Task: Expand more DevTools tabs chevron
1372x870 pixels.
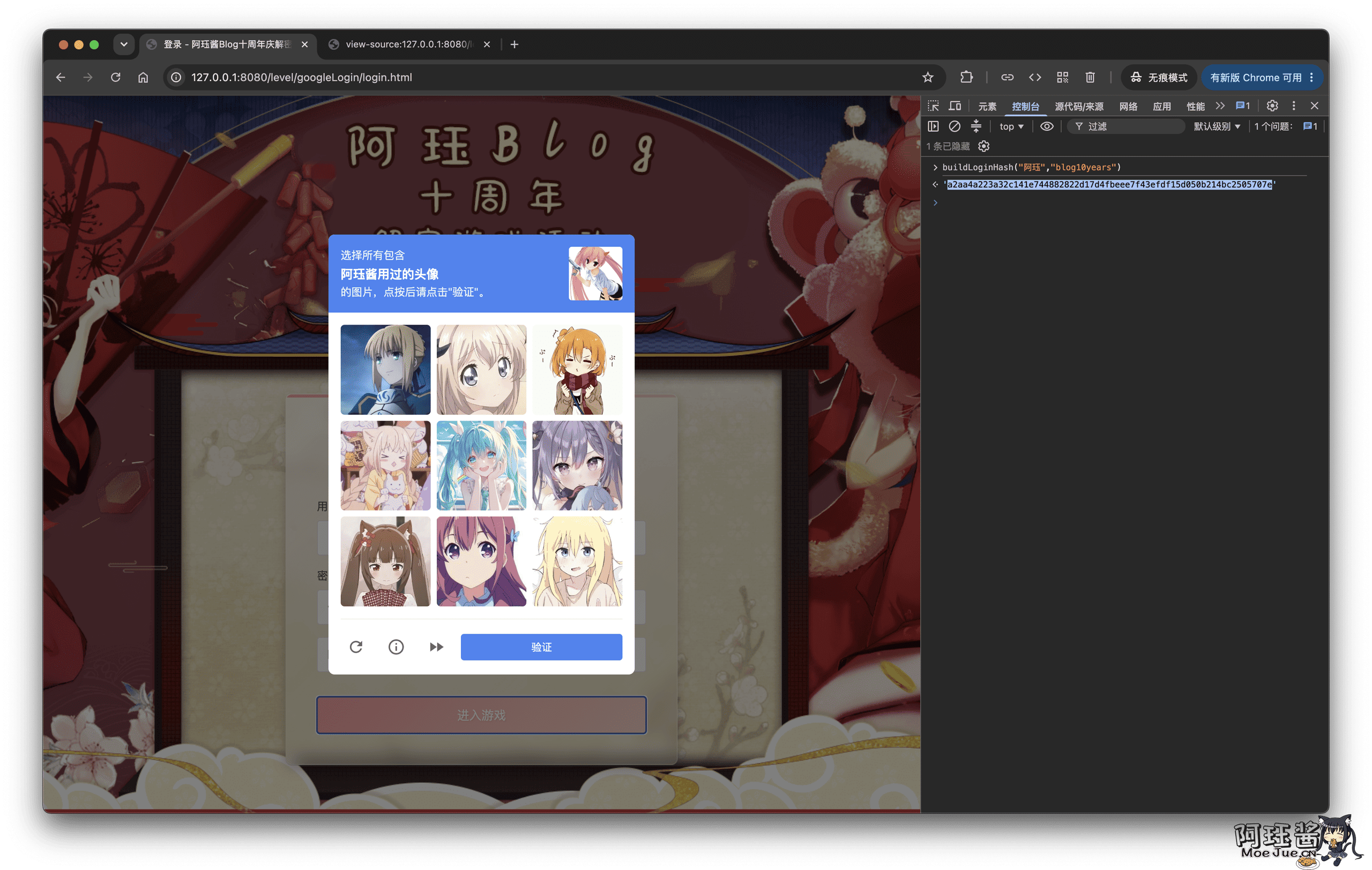Action: click(x=1220, y=106)
